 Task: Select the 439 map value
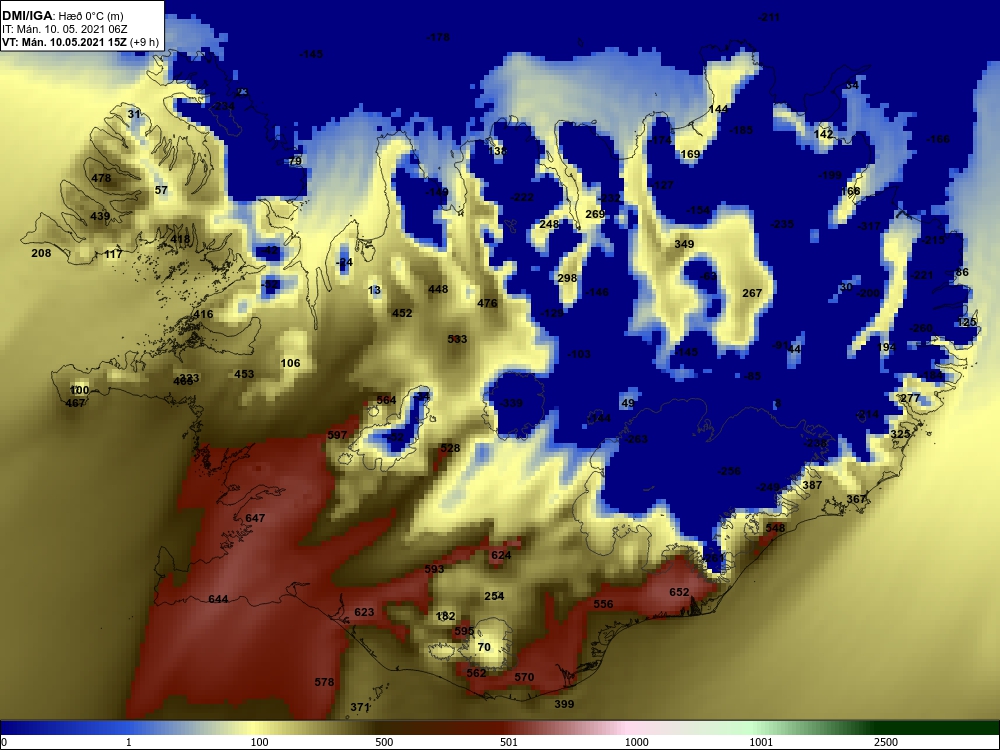(x=100, y=216)
